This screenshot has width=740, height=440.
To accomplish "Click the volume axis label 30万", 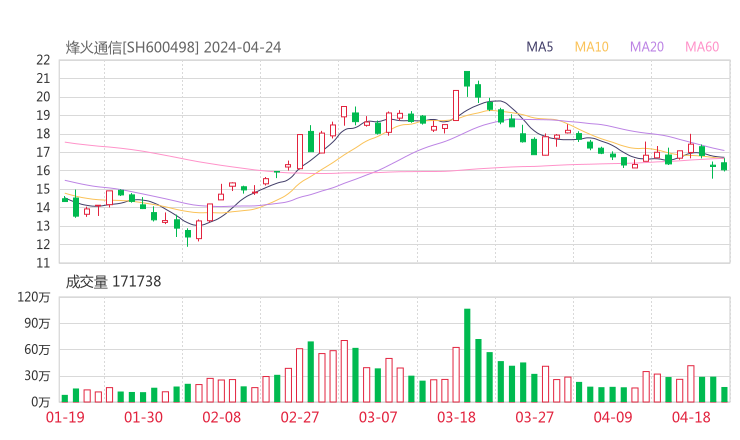I will 37,376.
